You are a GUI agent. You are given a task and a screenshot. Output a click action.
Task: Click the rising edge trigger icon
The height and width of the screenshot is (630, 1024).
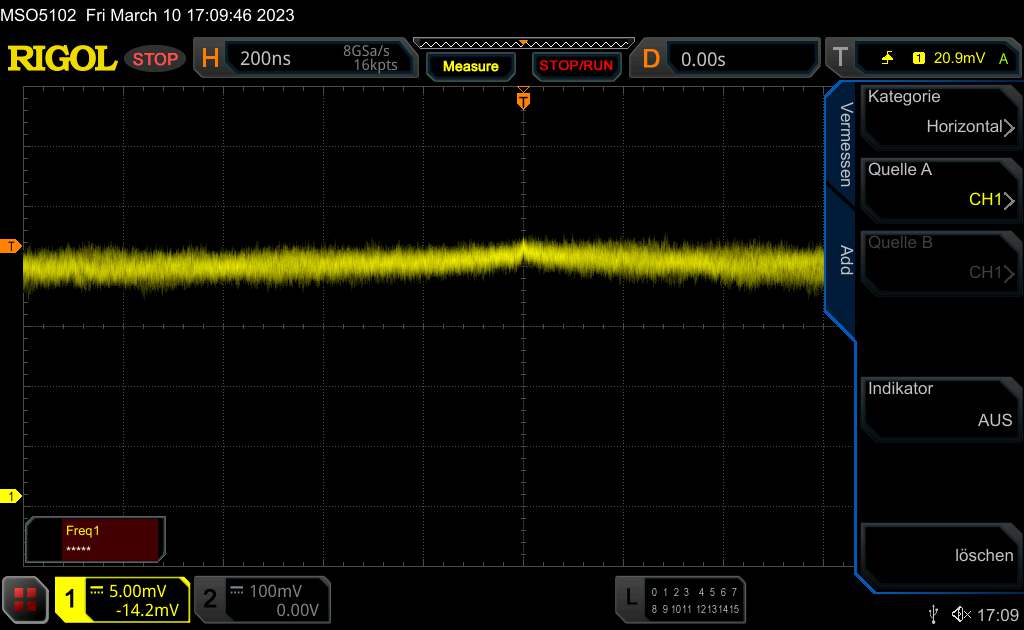[x=887, y=58]
